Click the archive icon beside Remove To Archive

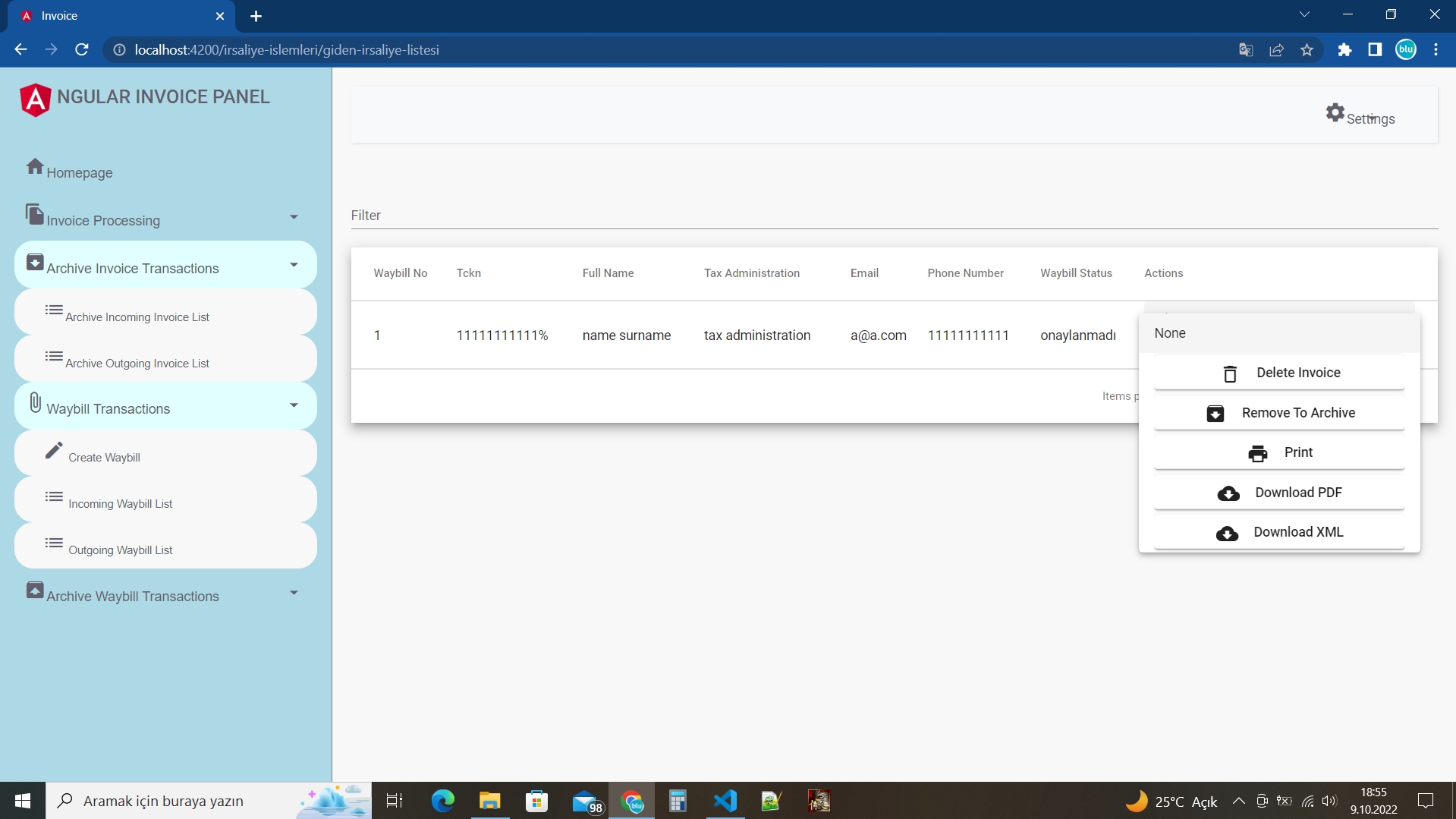tap(1215, 413)
